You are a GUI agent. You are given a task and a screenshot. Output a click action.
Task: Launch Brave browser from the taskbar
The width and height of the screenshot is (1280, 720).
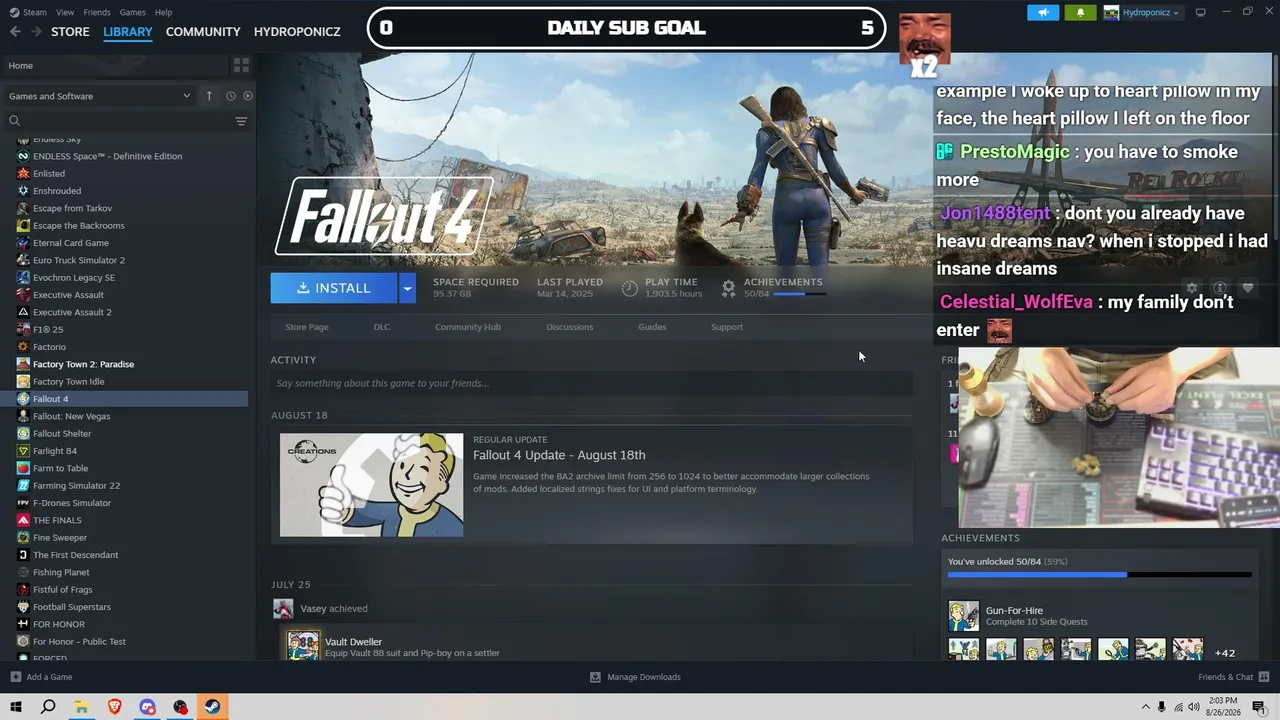pyautogui.click(x=114, y=707)
